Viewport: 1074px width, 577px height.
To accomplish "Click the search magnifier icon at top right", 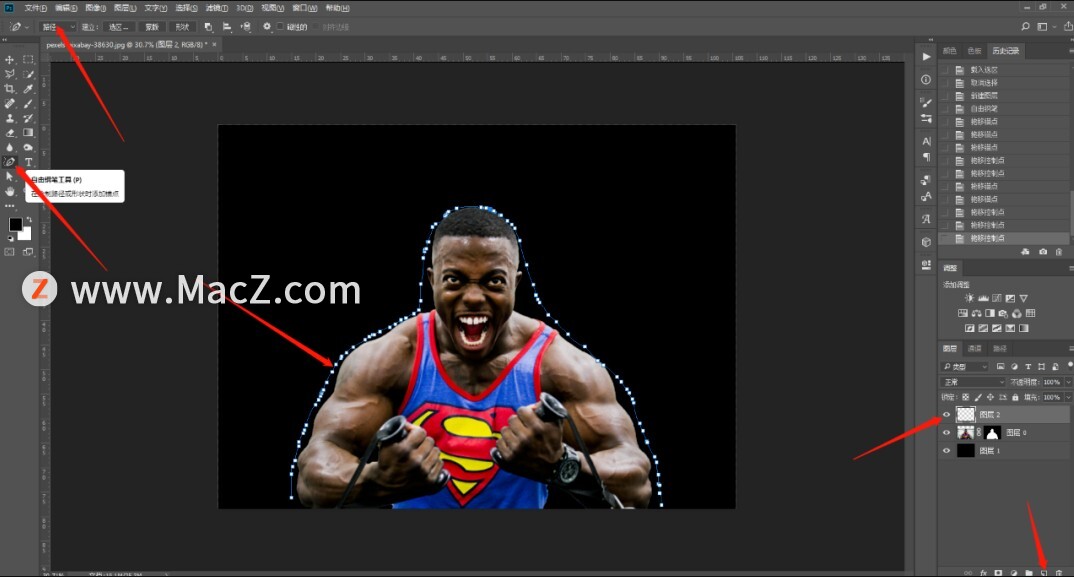I will tap(1025, 27).
